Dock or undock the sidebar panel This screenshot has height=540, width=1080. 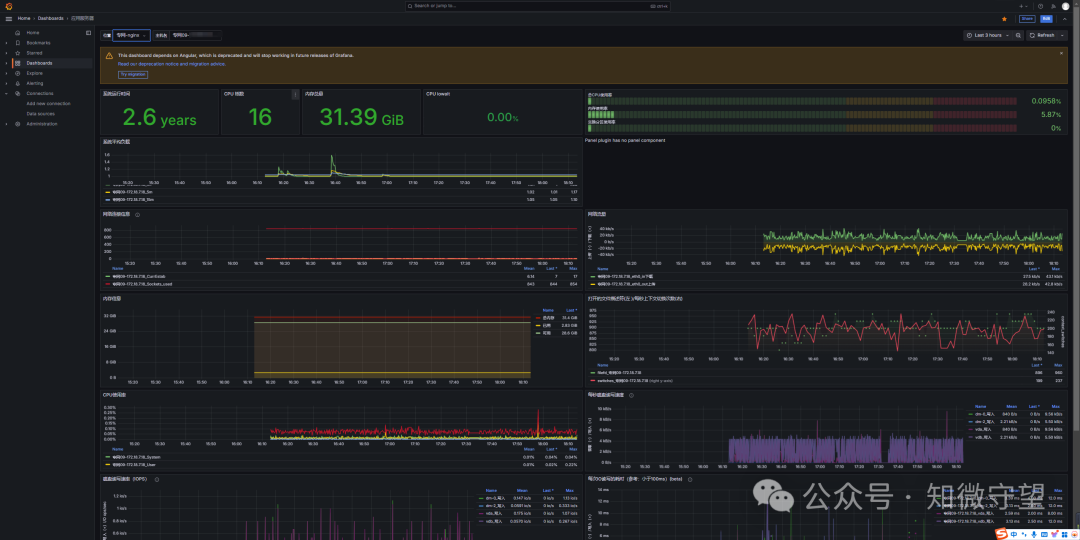(88, 32)
